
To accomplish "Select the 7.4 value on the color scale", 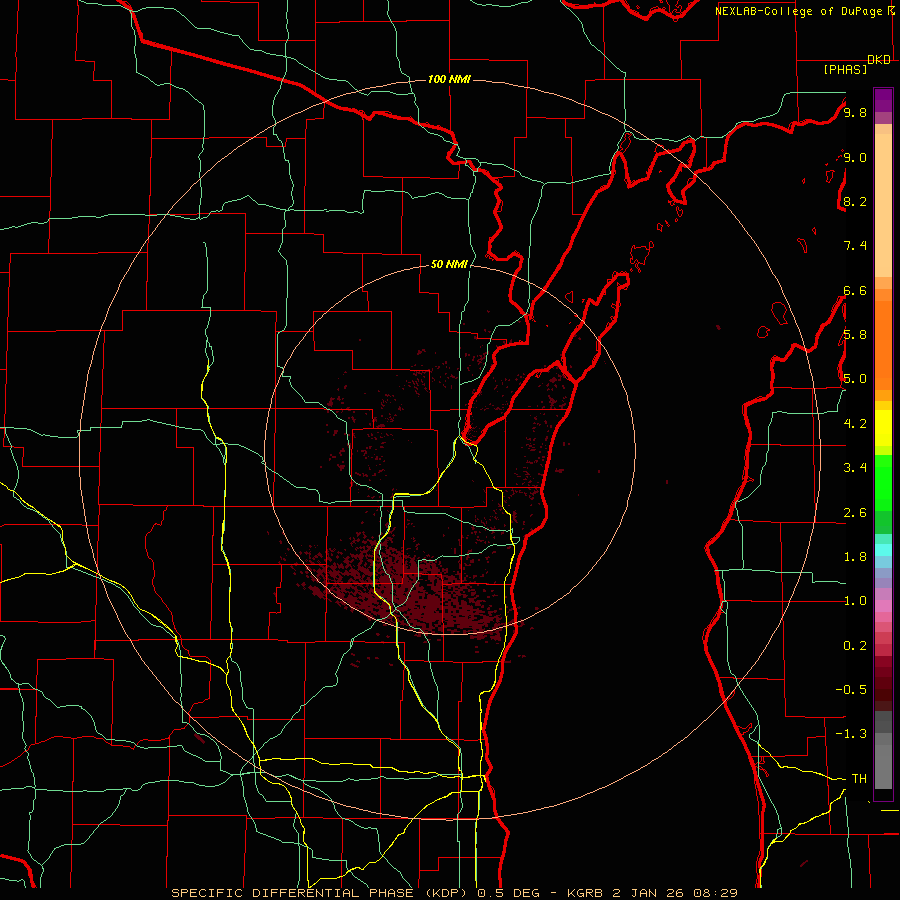I will point(855,246).
